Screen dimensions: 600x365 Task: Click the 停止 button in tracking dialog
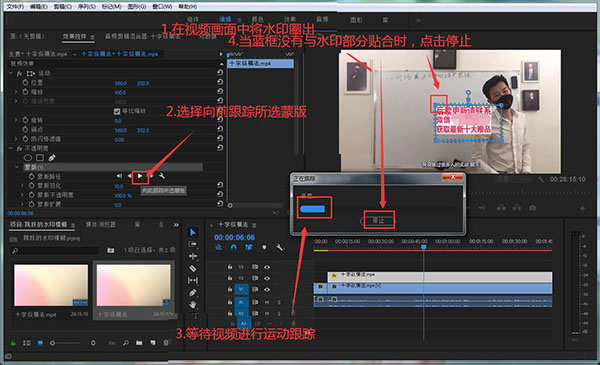point(378,220)
